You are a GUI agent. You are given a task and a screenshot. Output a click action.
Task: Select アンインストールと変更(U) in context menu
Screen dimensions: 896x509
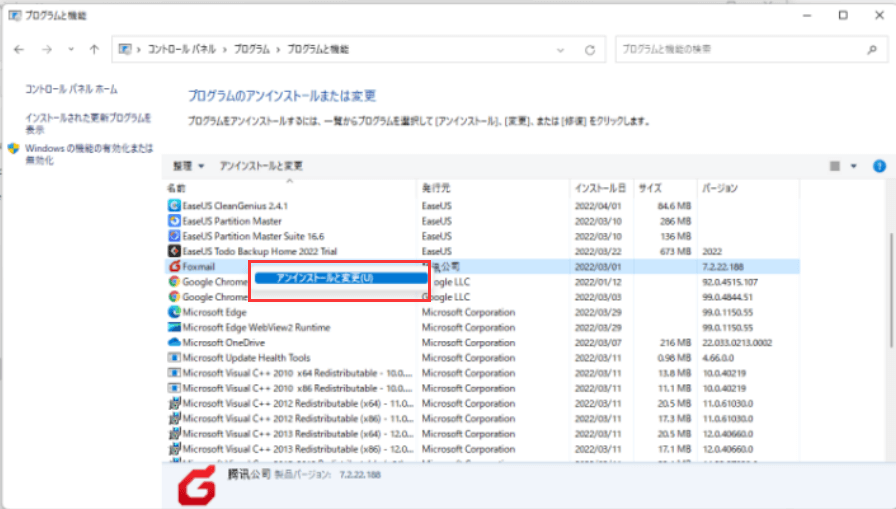point(325,277)
